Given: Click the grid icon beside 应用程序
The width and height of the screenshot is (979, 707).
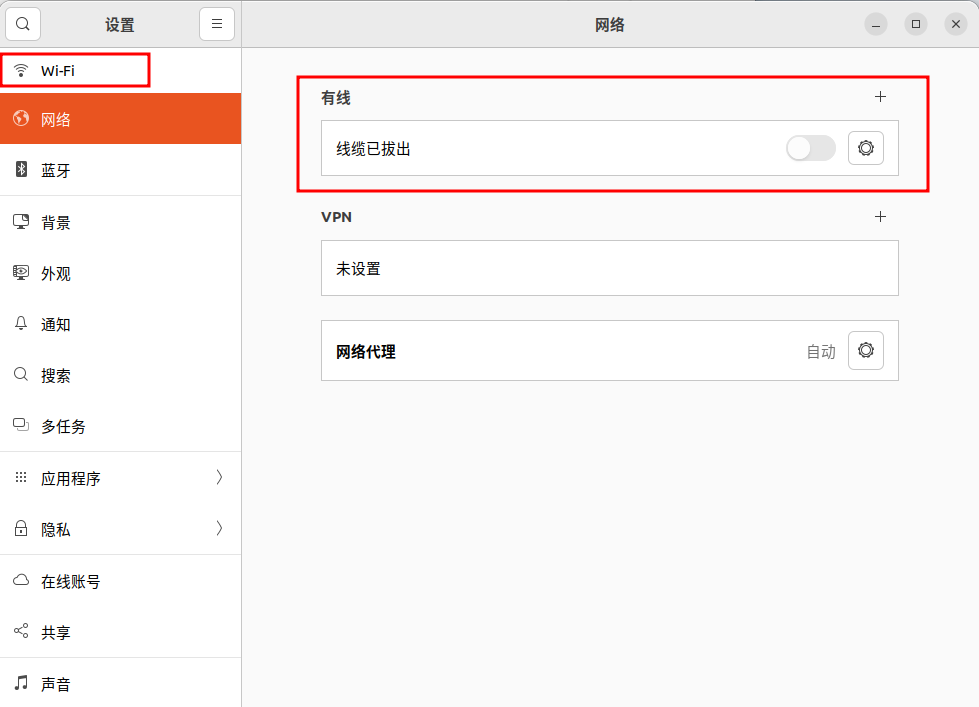Looking at the screenshot, I should 21,477.
